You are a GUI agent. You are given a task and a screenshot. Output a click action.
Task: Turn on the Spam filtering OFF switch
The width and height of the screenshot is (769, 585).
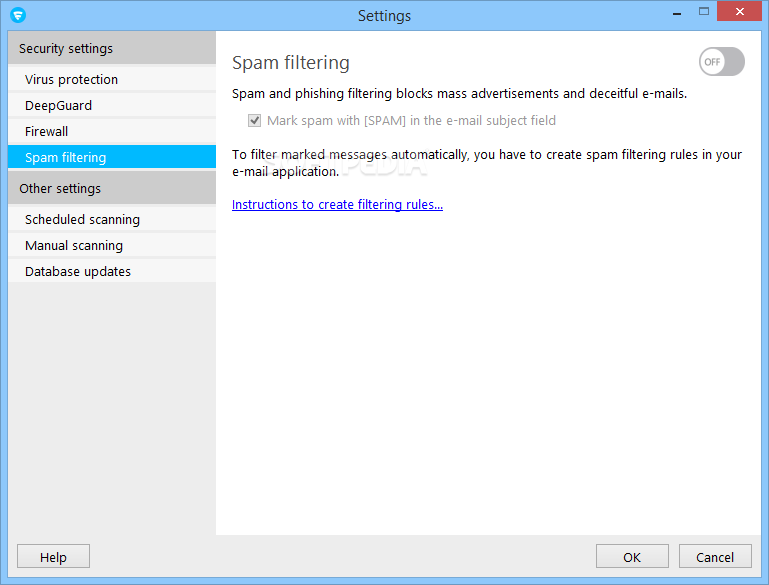click(x=721, y=62)
